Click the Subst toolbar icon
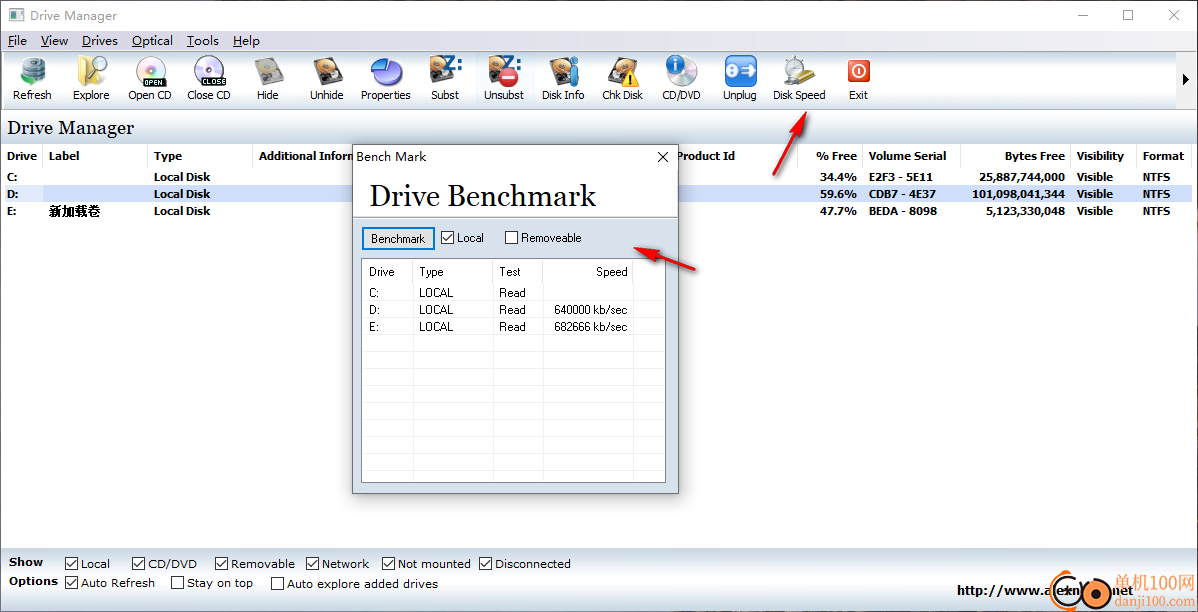 [445, 79]
